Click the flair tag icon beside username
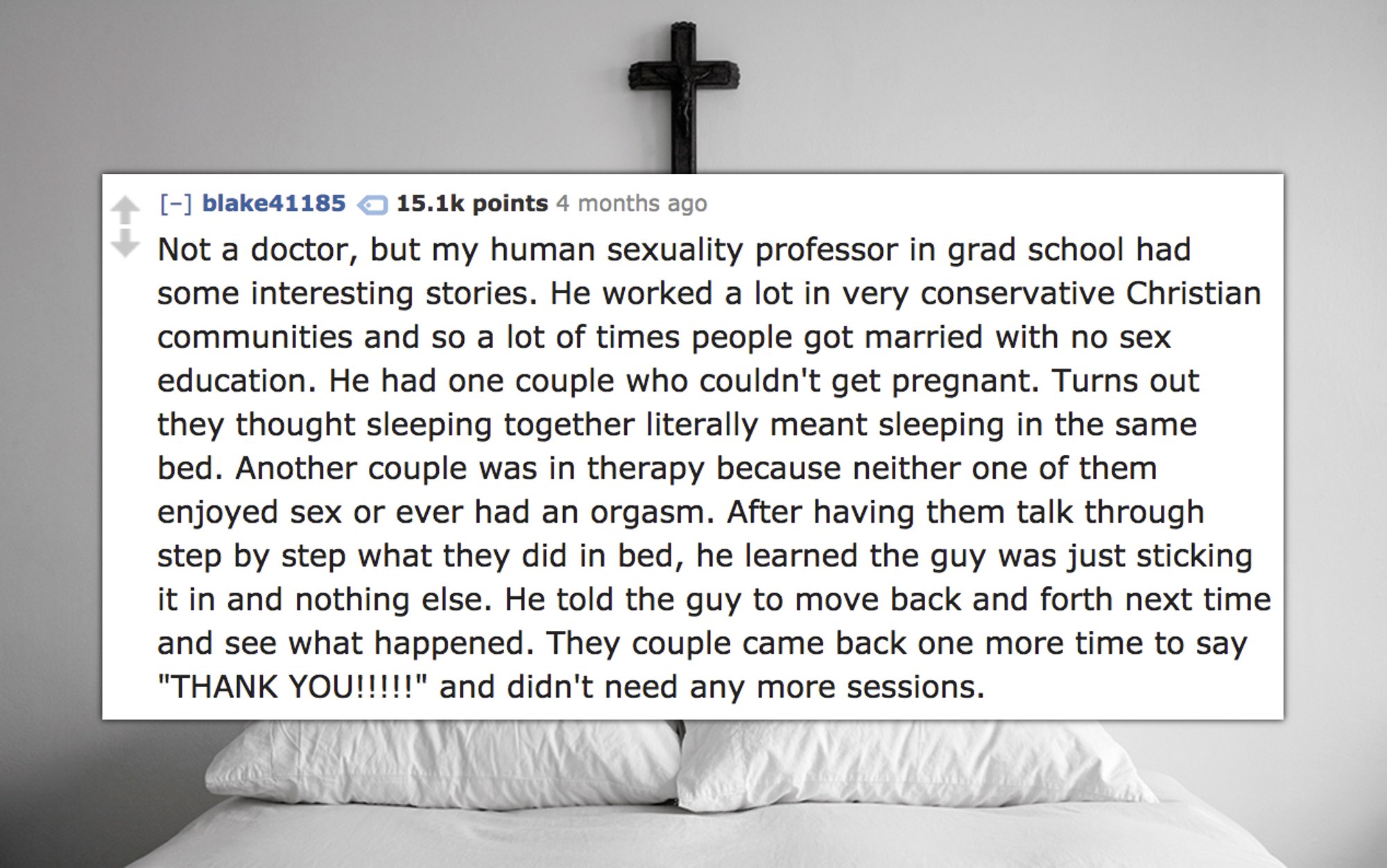The width and height of the screenshot is (1387, 868). tap(372, 205)
